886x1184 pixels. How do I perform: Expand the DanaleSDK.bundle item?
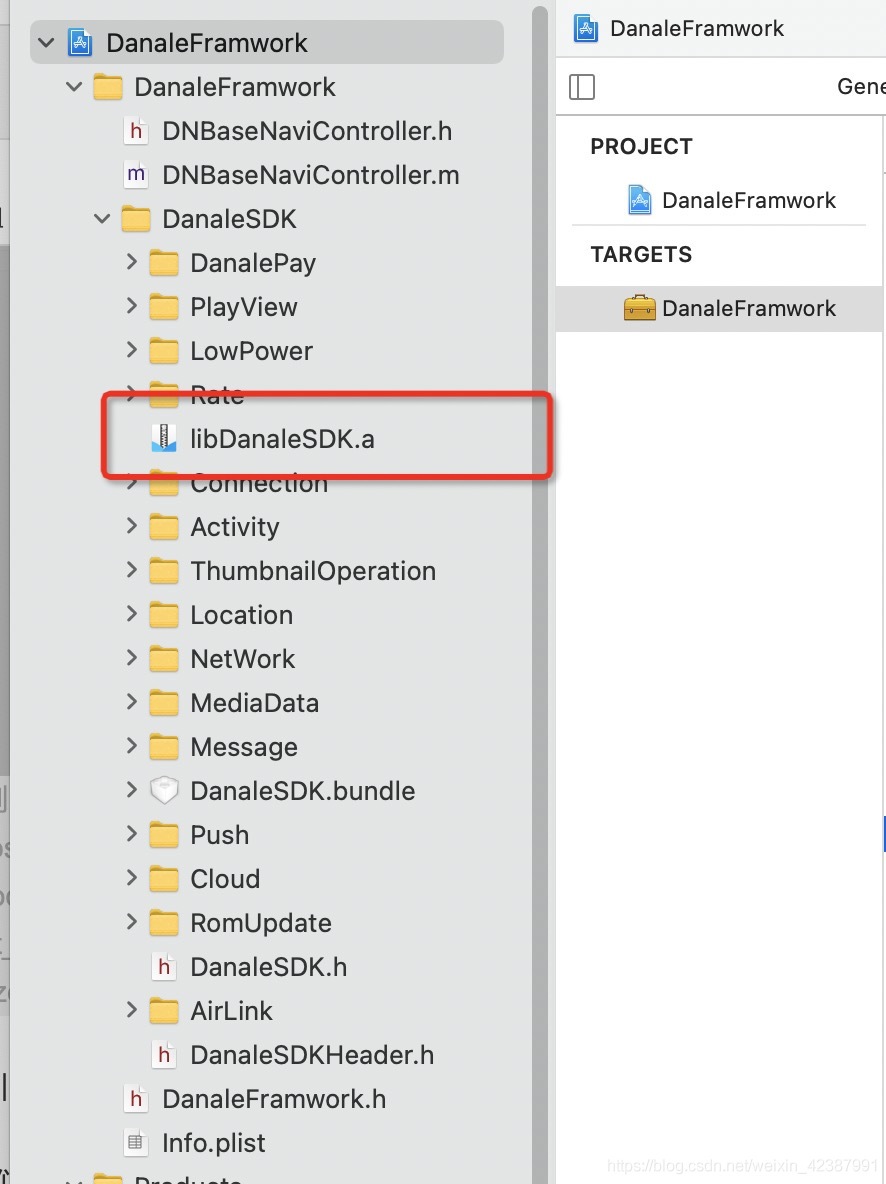(131, 790)
